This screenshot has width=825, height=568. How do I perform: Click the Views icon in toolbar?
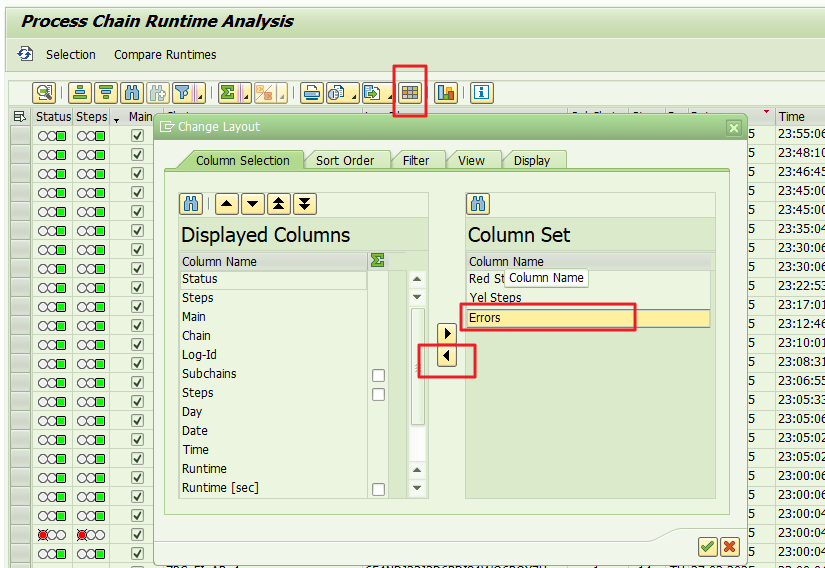click(x=337, y=93)
